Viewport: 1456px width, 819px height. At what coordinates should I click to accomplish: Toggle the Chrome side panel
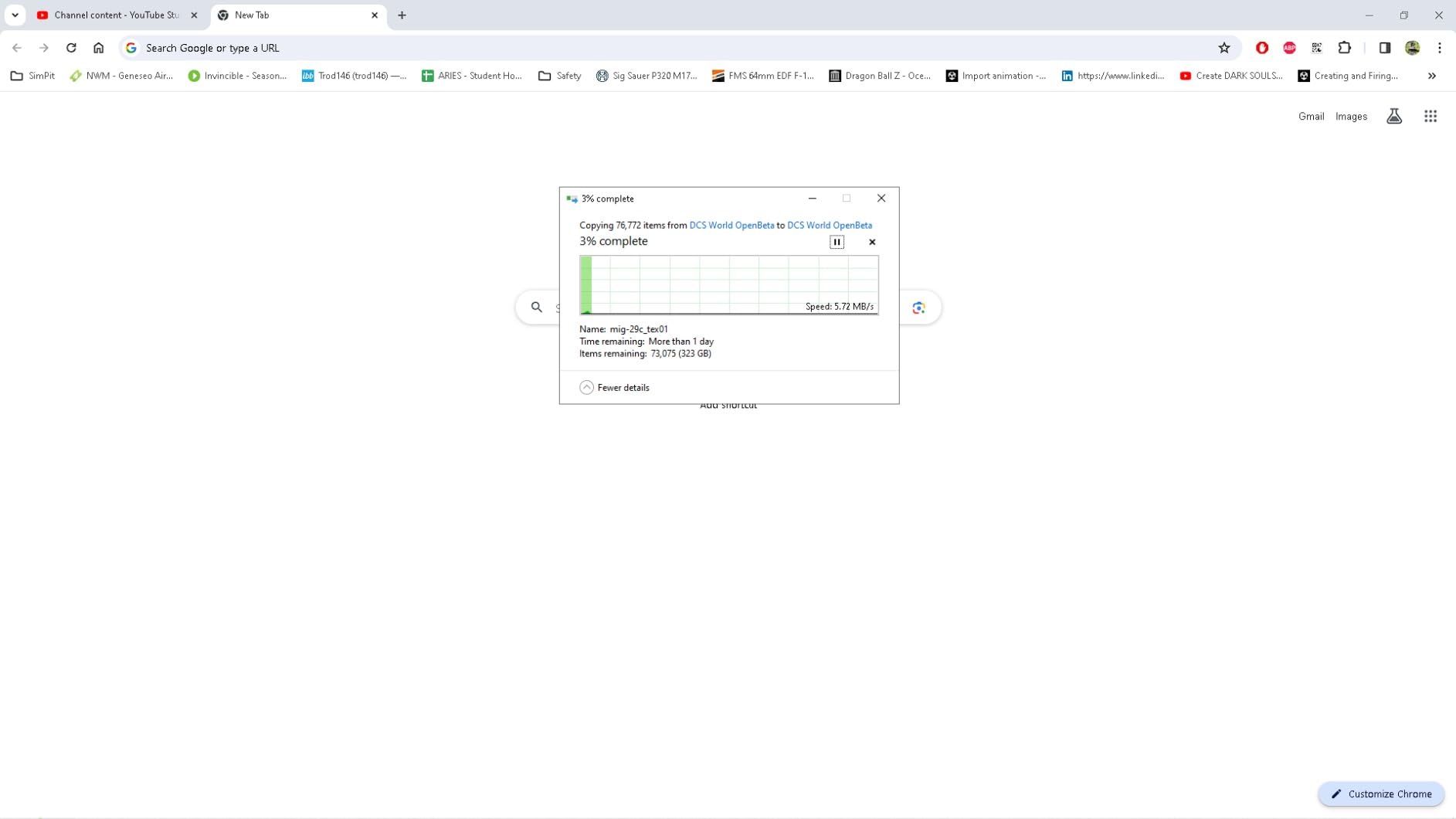point(1385,48)
